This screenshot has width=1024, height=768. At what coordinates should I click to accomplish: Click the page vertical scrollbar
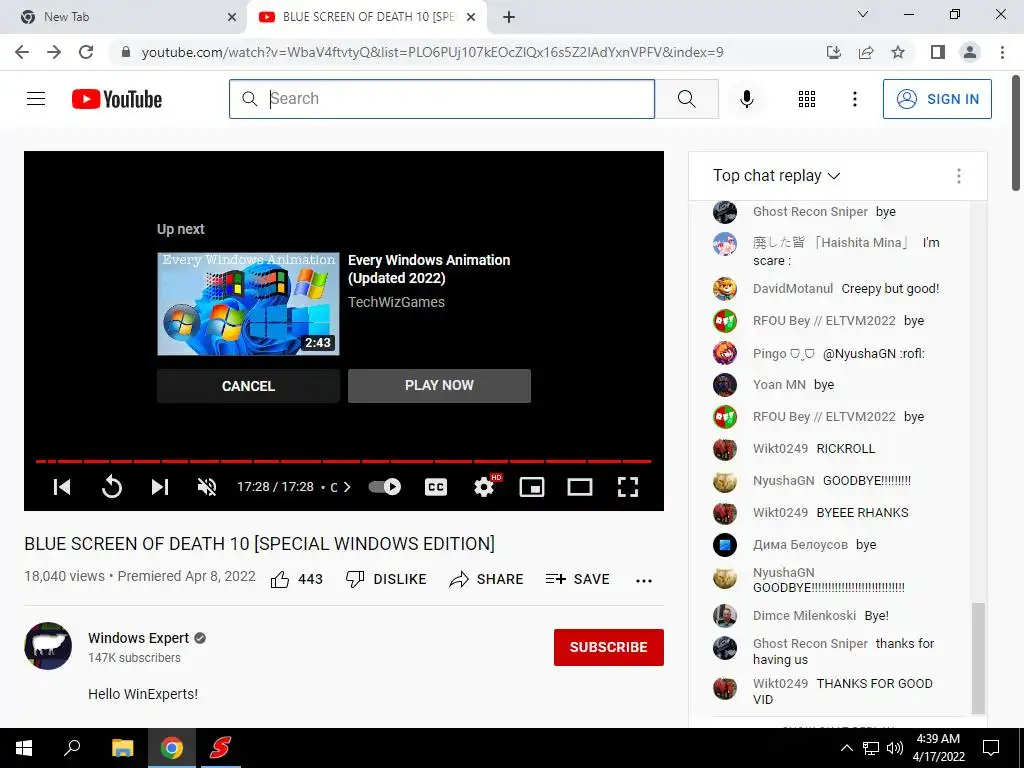point(1017,133)
